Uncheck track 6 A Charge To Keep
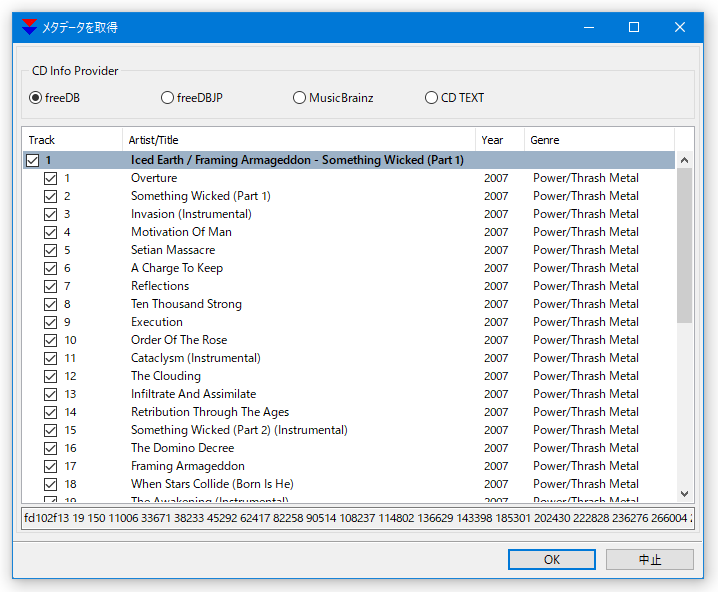Image resolution: width=718 pixels, height=592 pixels. (x=50, y=268)
